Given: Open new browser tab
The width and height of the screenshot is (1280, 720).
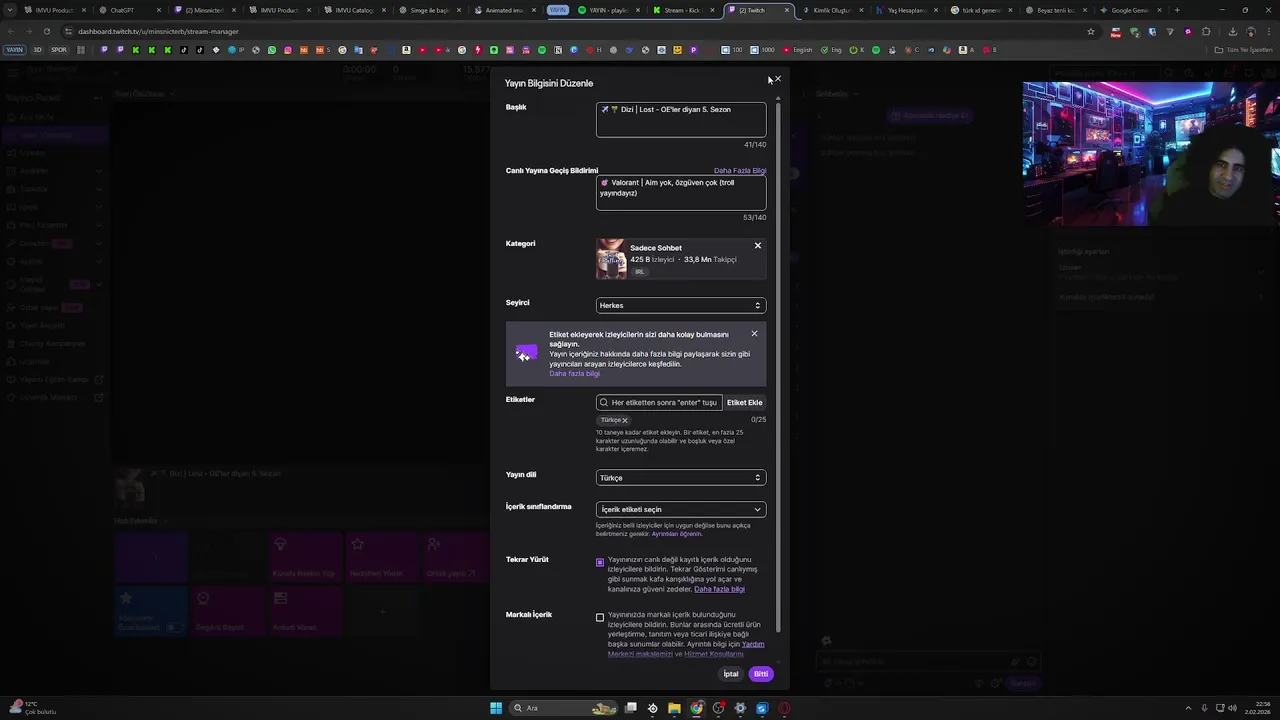Looking at the screenshot, I should [1177, 10].
